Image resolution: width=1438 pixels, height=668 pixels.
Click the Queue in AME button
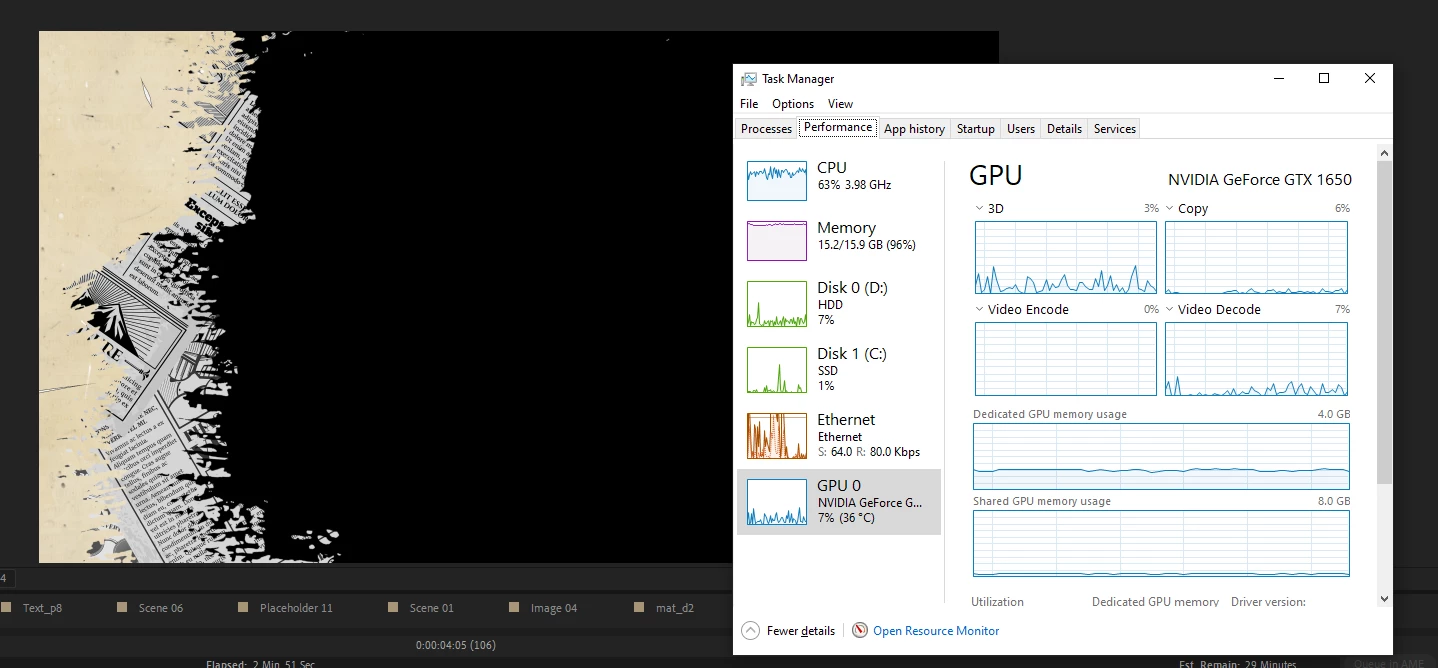(x=1390, y=663)
